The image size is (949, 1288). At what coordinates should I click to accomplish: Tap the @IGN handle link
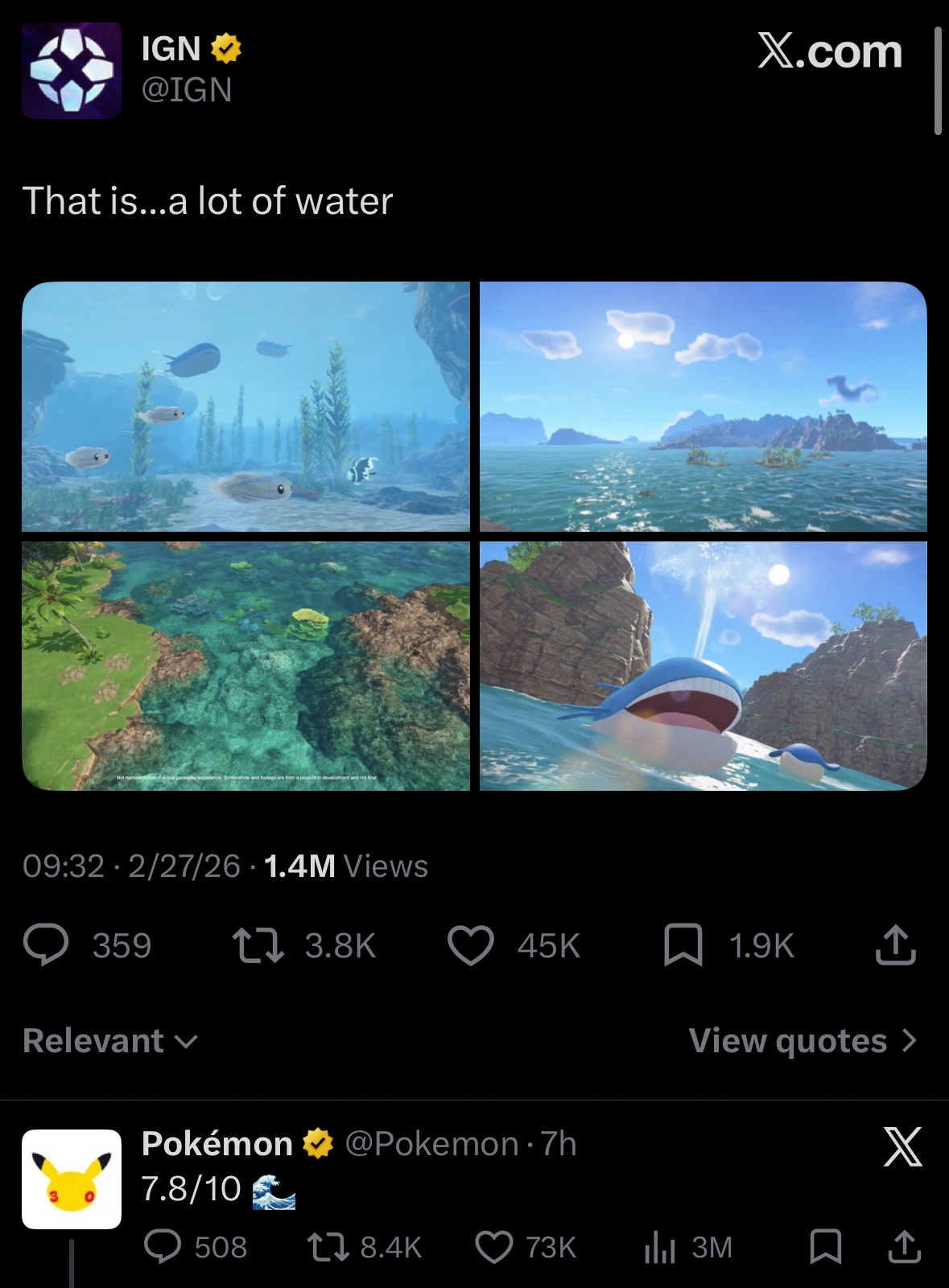187,90
